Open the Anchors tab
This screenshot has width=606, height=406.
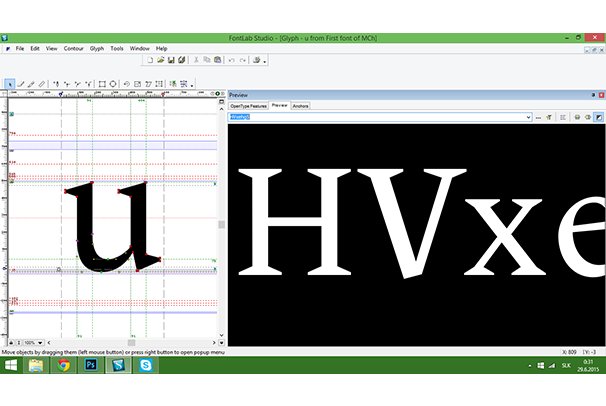(x=301, y=105)
